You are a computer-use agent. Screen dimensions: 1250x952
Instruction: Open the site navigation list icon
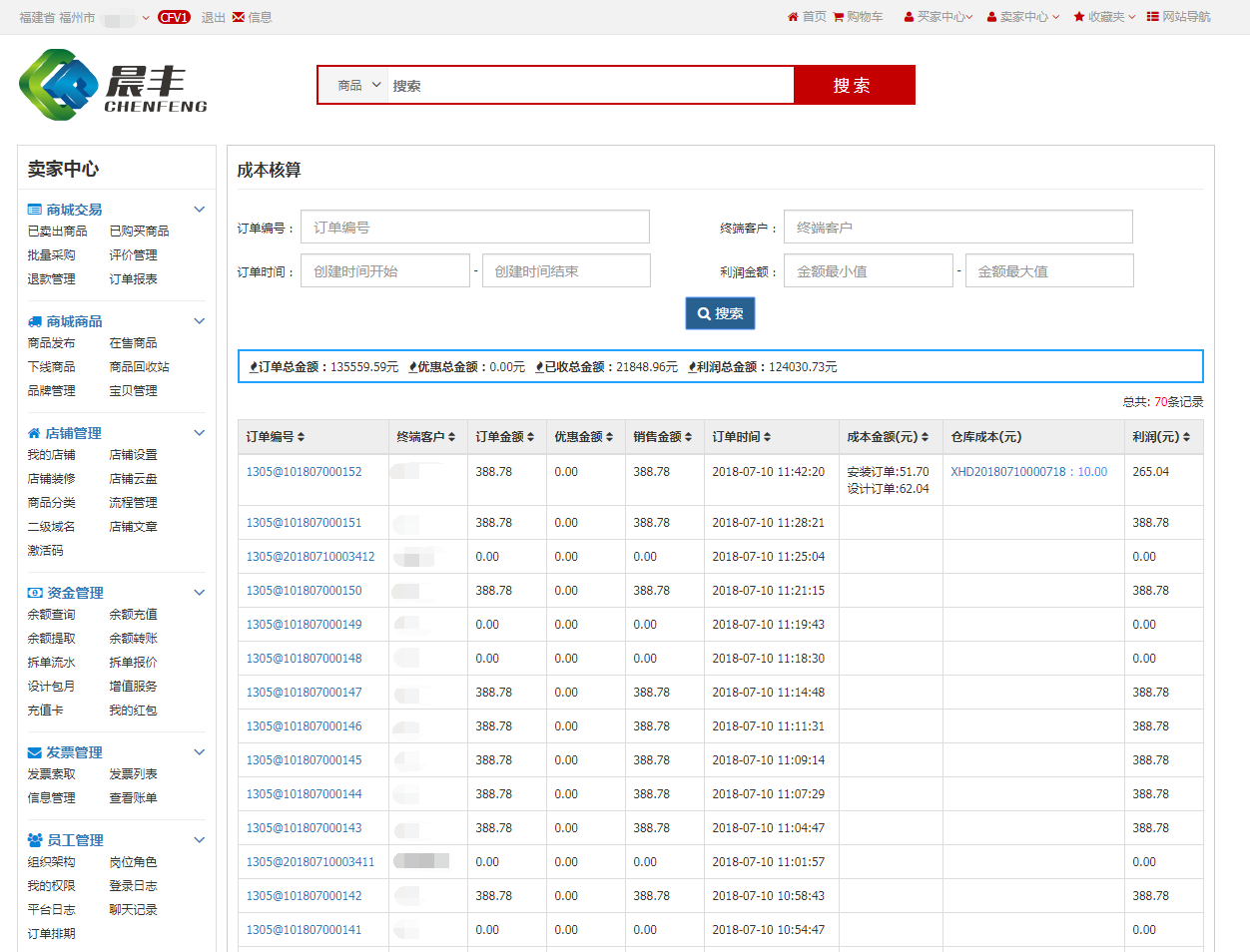[1152, 17]
